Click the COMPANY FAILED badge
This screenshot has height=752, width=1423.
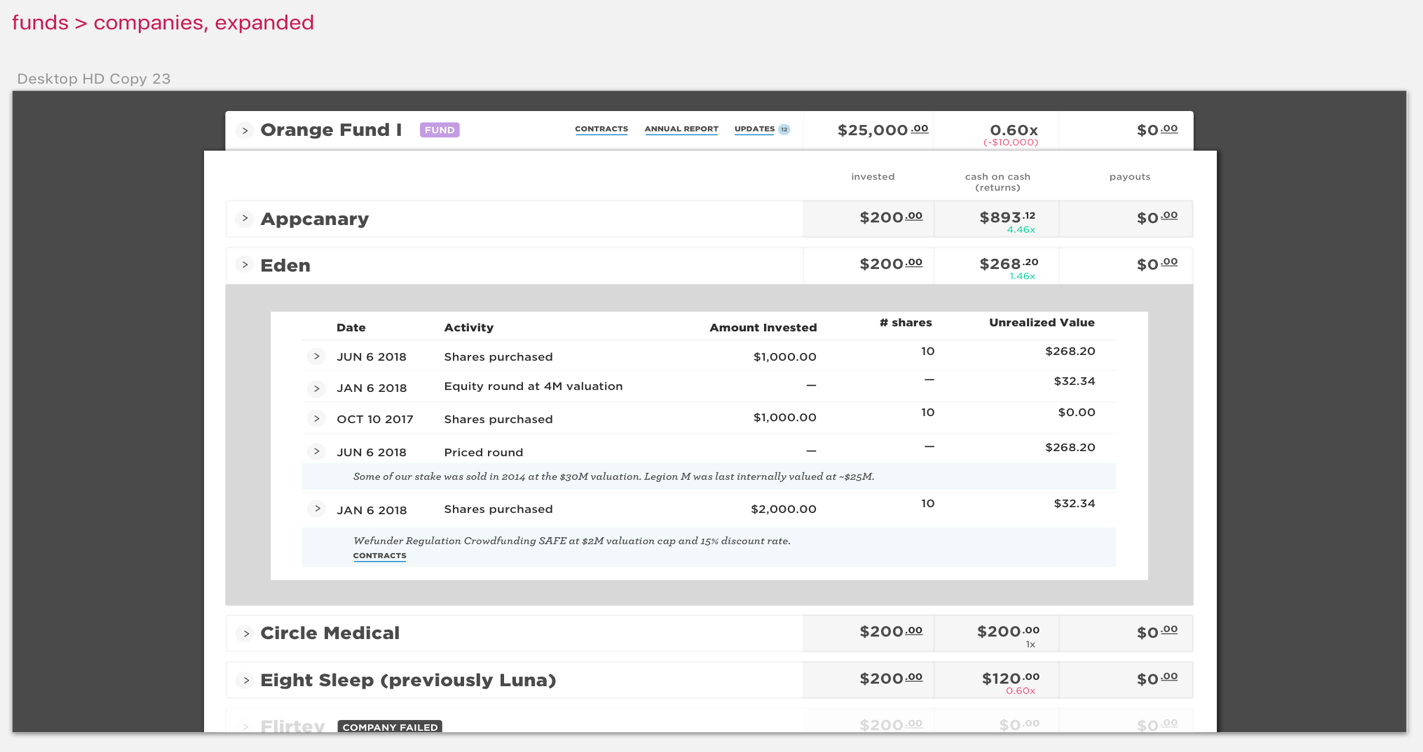[390, 727]
